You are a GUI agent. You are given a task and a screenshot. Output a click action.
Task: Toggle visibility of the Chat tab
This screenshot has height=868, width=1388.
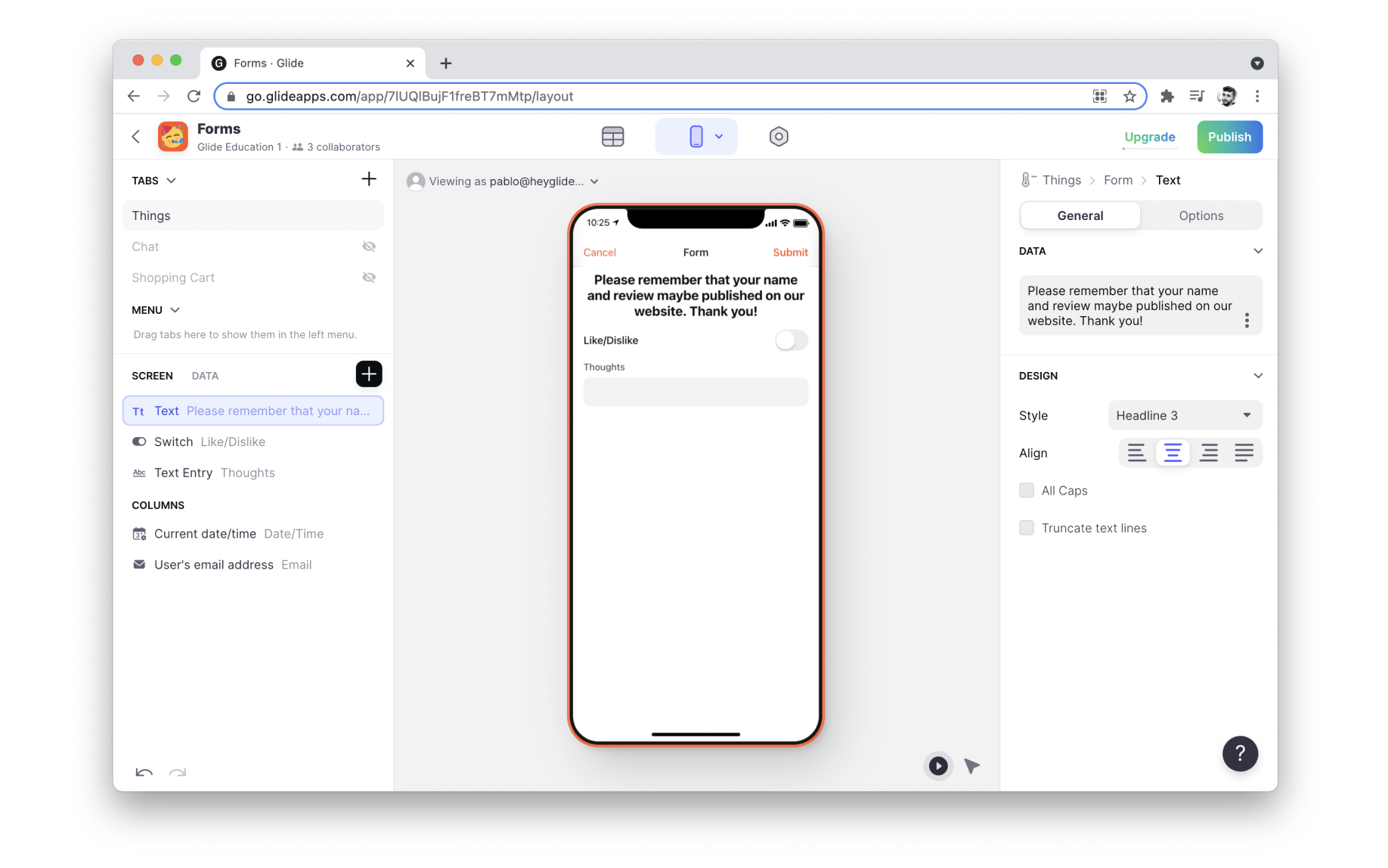click(368, 246)
